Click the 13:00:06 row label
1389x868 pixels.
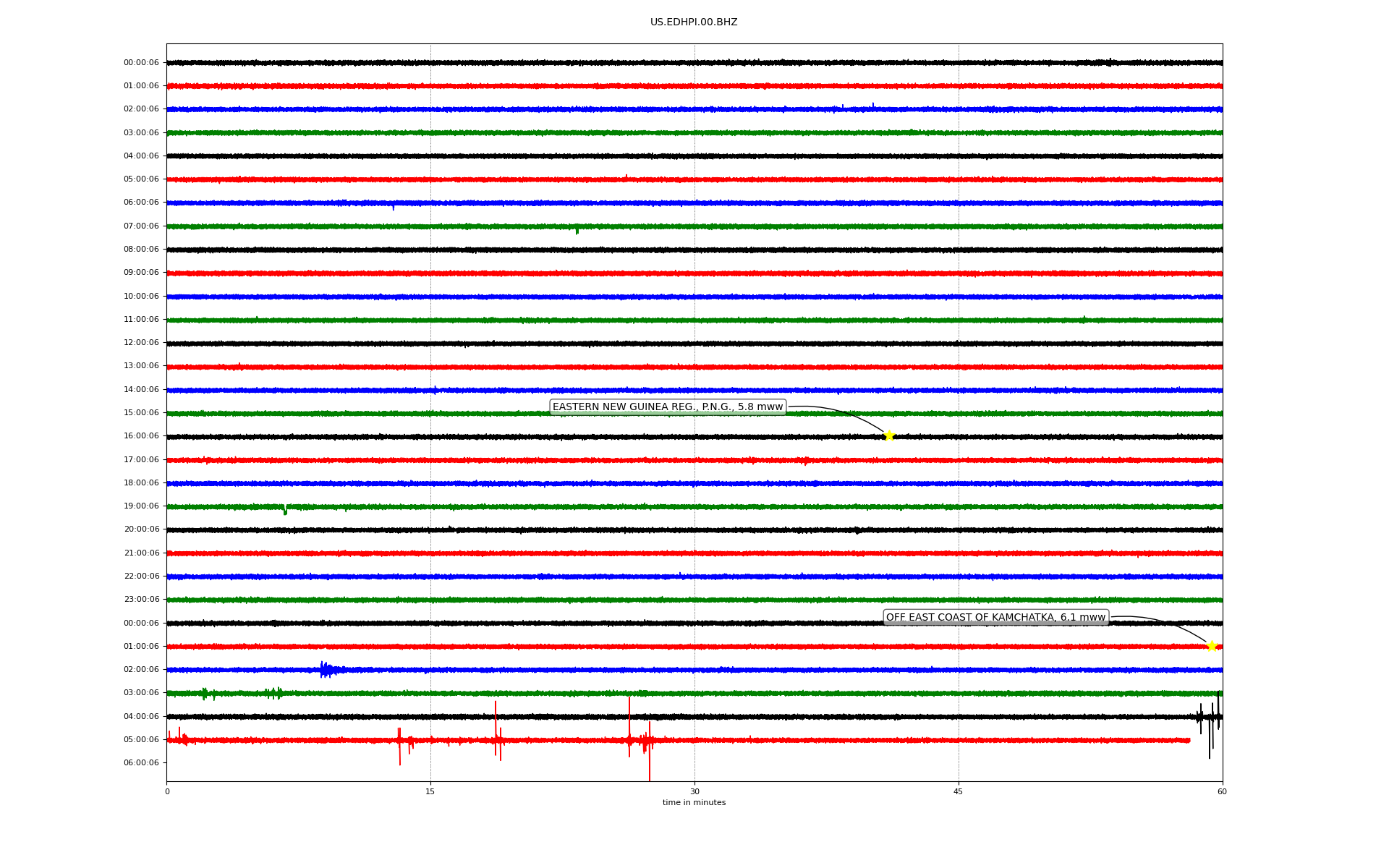[x=141, y=366]
